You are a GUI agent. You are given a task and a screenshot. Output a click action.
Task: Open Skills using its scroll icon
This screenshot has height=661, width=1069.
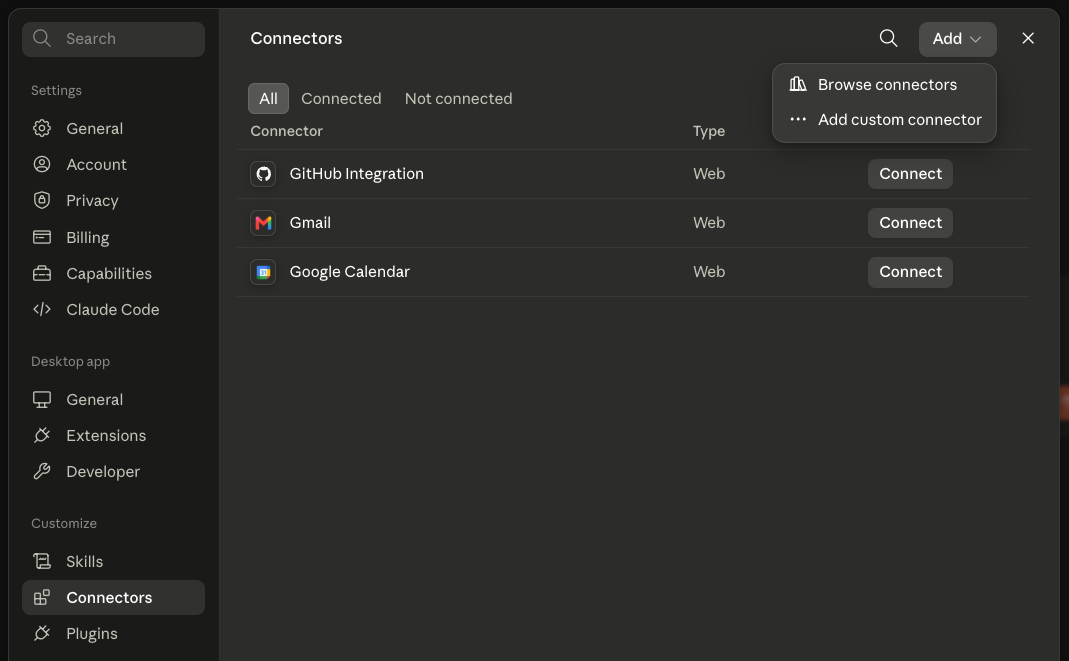point(42,562)
